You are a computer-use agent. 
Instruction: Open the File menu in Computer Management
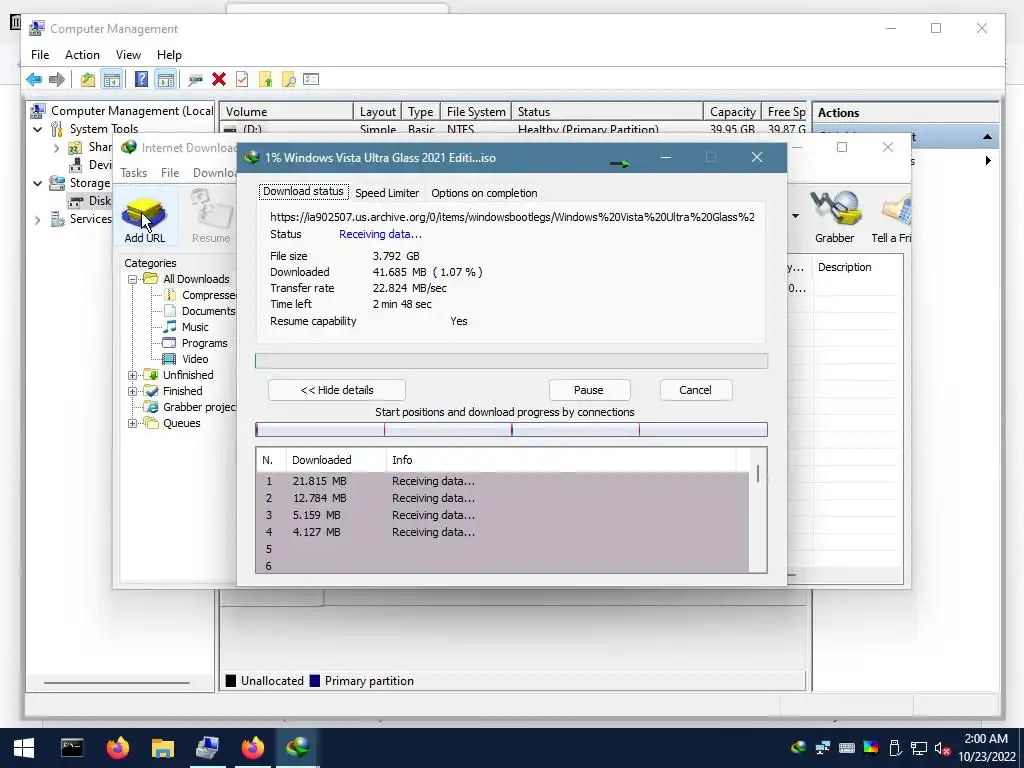40,55
